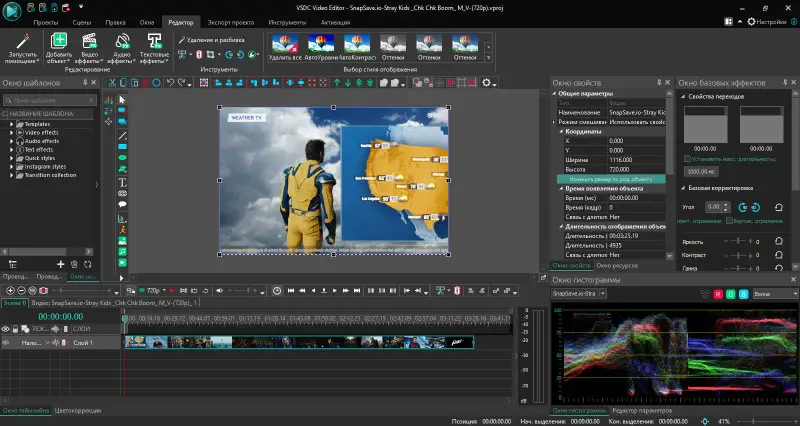
Task: Open the 'Экспорт проекта' ribbon tab
Action: [231, 22]
